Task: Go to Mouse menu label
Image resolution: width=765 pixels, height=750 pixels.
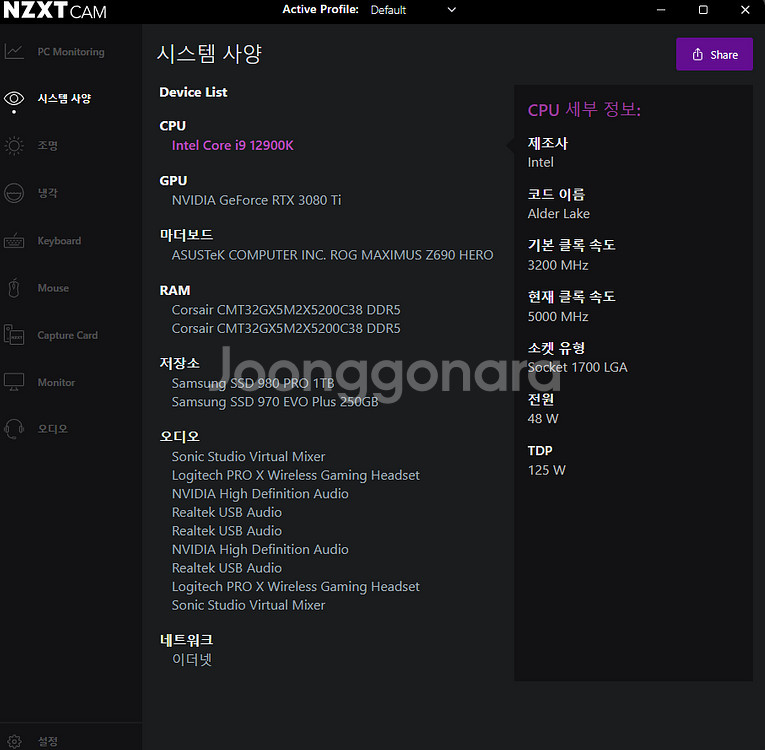Action: coord(53,288)
